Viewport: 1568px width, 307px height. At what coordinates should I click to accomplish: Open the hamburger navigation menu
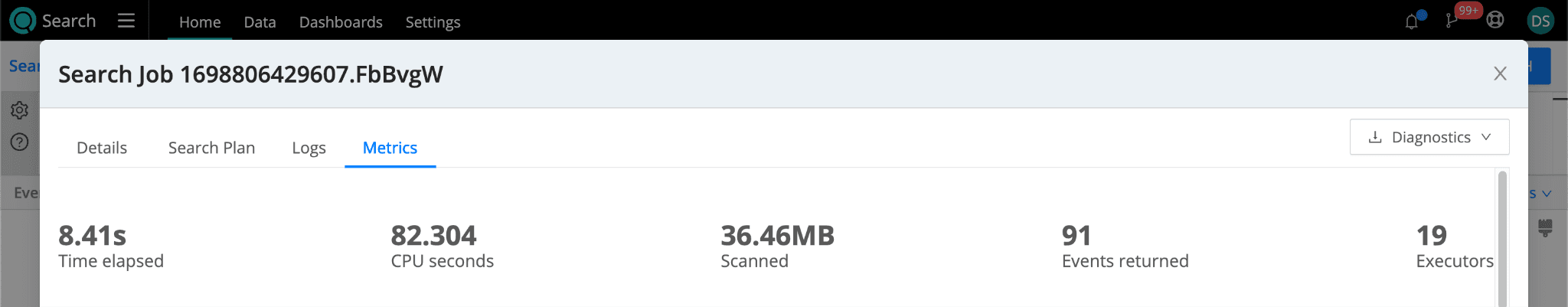tap(126, 21)
